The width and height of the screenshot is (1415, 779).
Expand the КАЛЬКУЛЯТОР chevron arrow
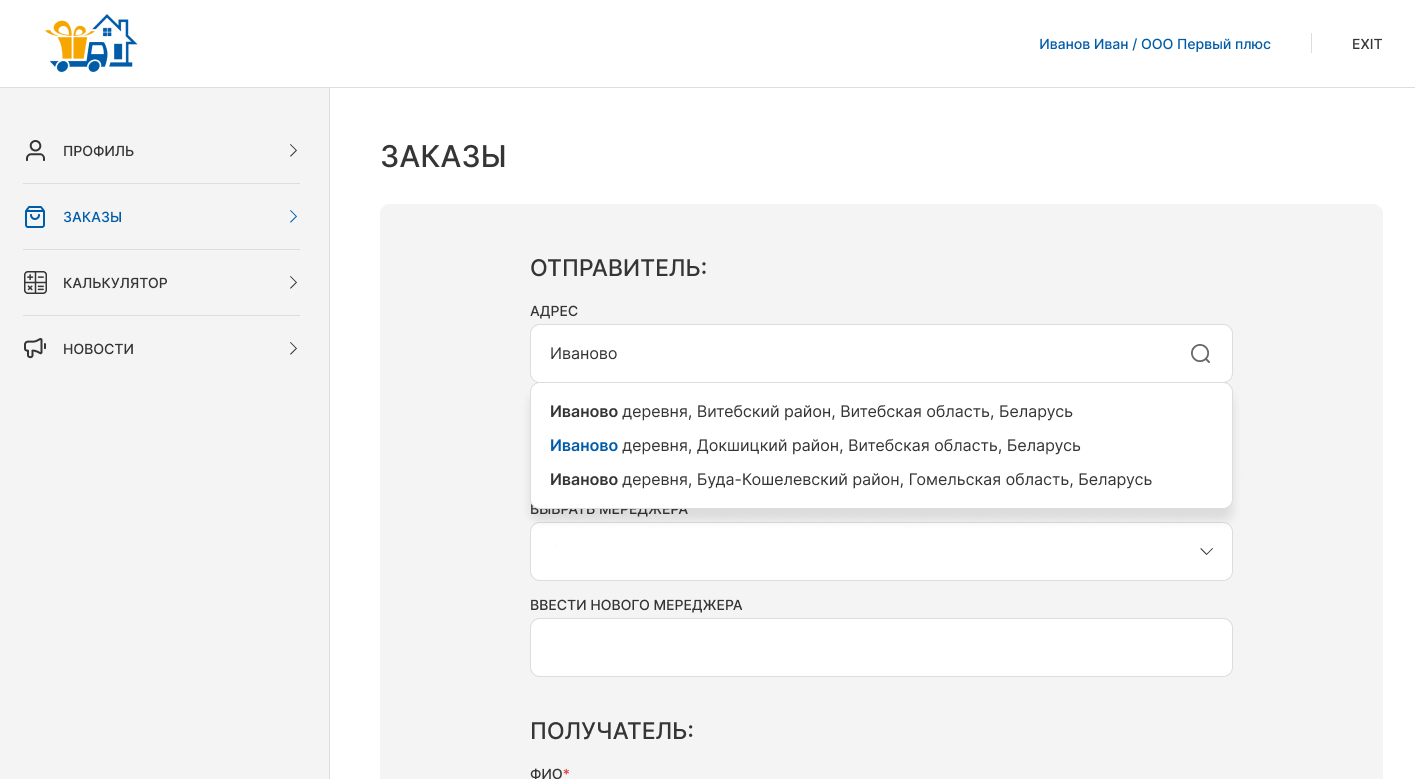(293, 283)
